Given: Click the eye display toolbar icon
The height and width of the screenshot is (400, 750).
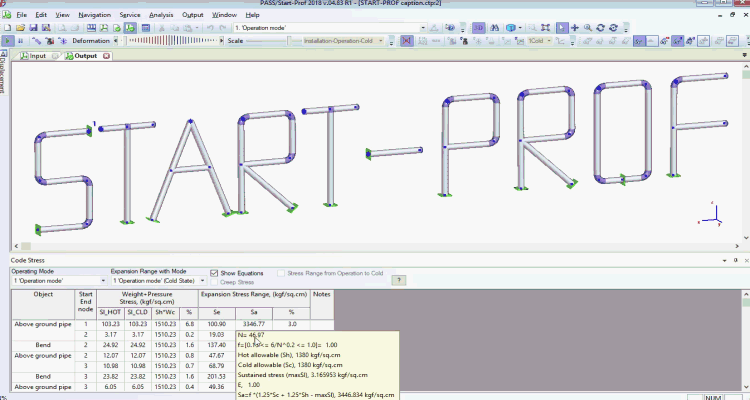Looking at the screenshot, I should [450, 28].
